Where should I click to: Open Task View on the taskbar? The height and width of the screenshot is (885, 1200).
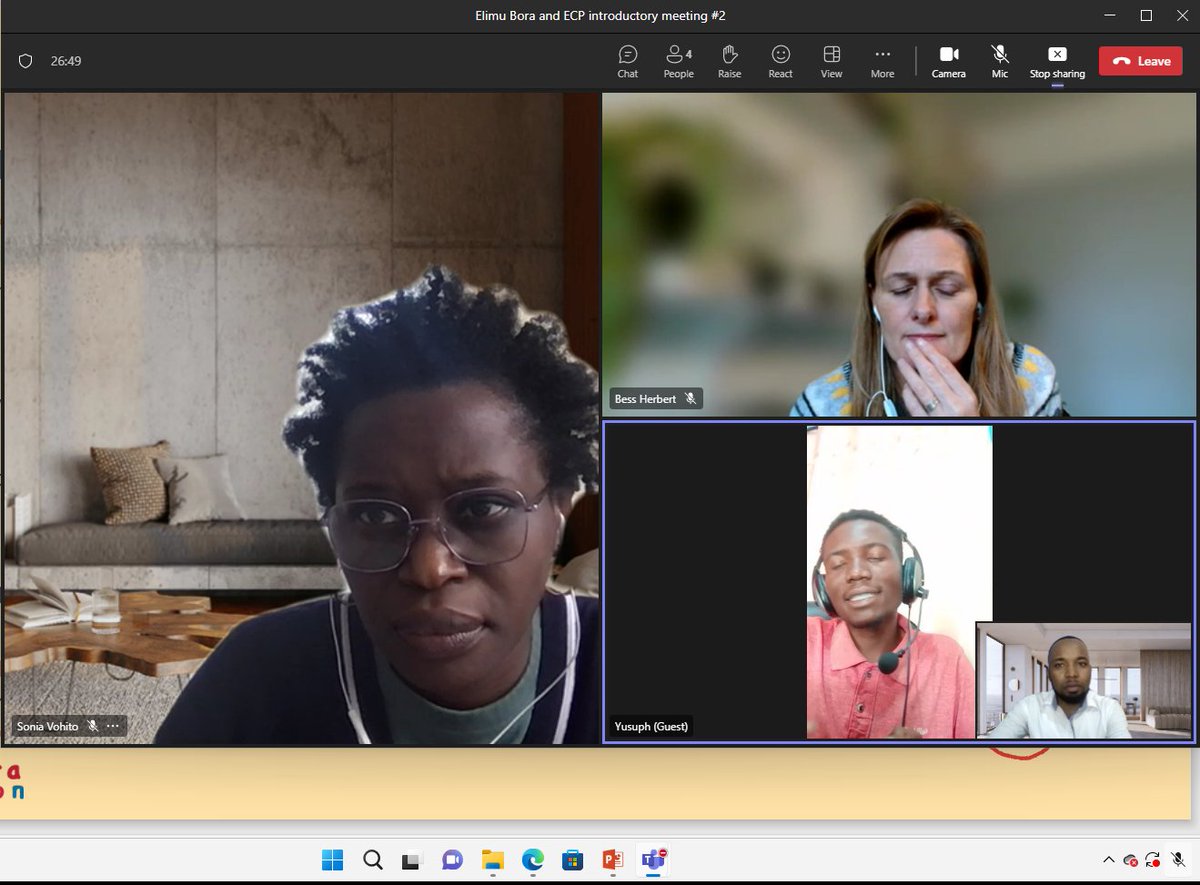(x=412, y=860)
